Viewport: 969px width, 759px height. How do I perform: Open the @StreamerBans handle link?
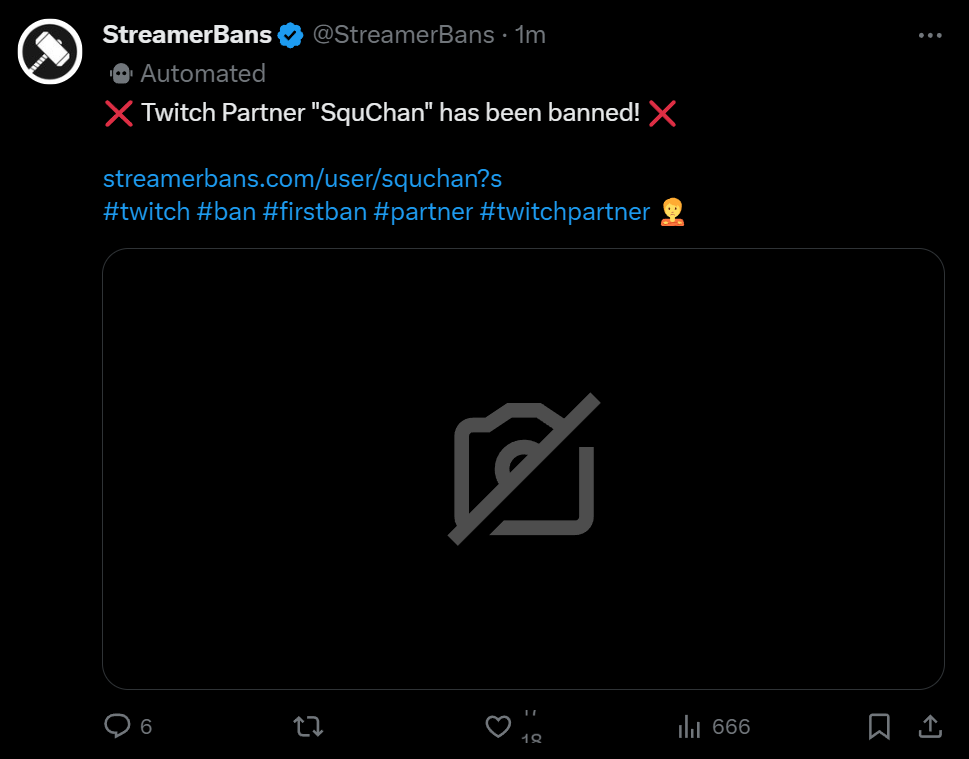[403, 35]
